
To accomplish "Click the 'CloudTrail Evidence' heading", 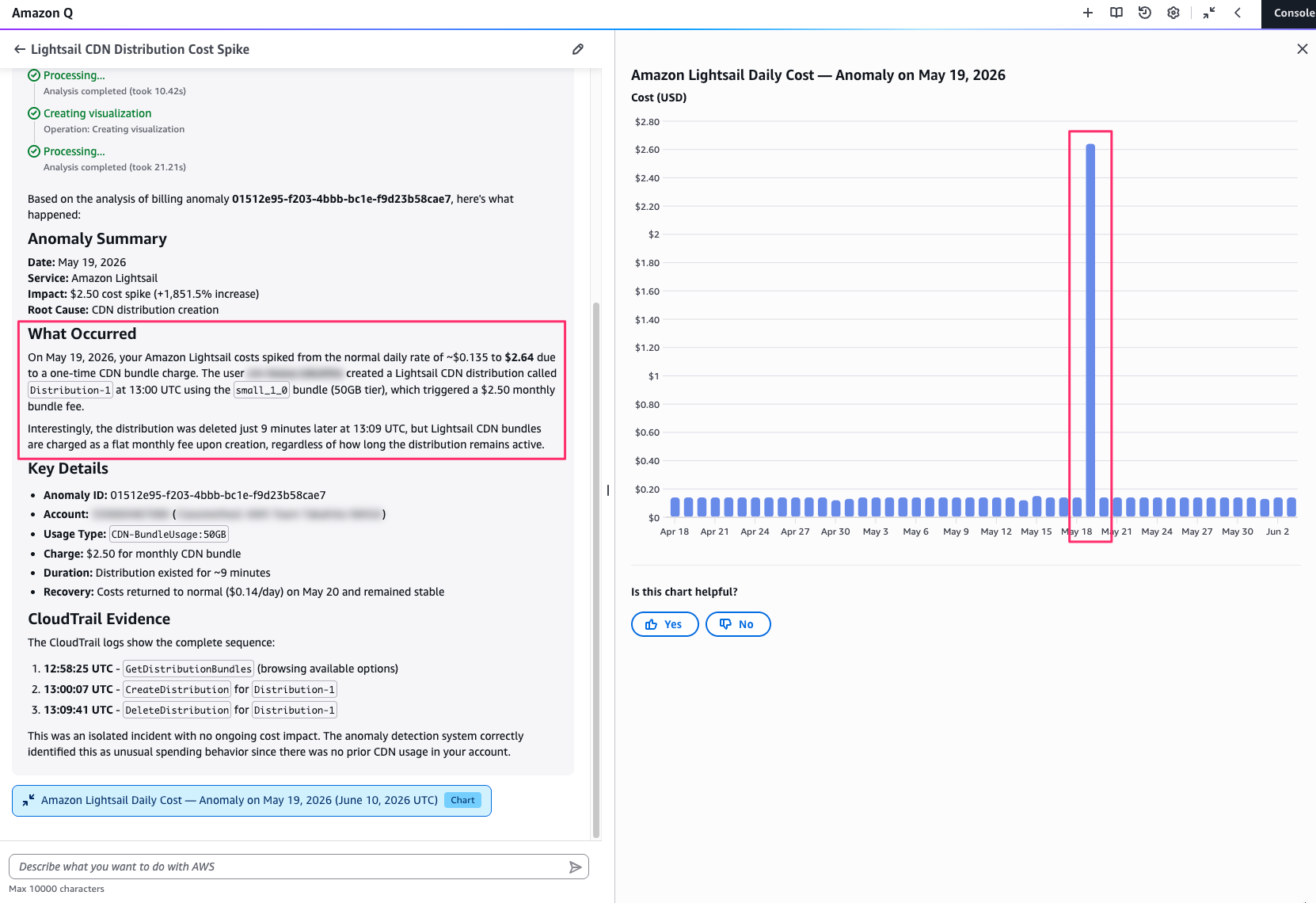I will point(99,619).
